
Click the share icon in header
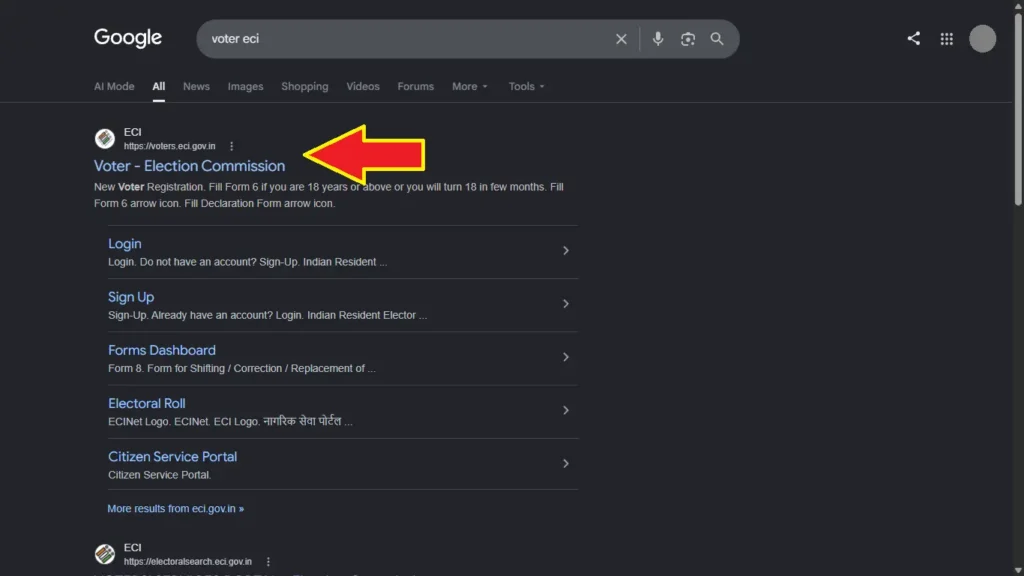click(914, 39)
